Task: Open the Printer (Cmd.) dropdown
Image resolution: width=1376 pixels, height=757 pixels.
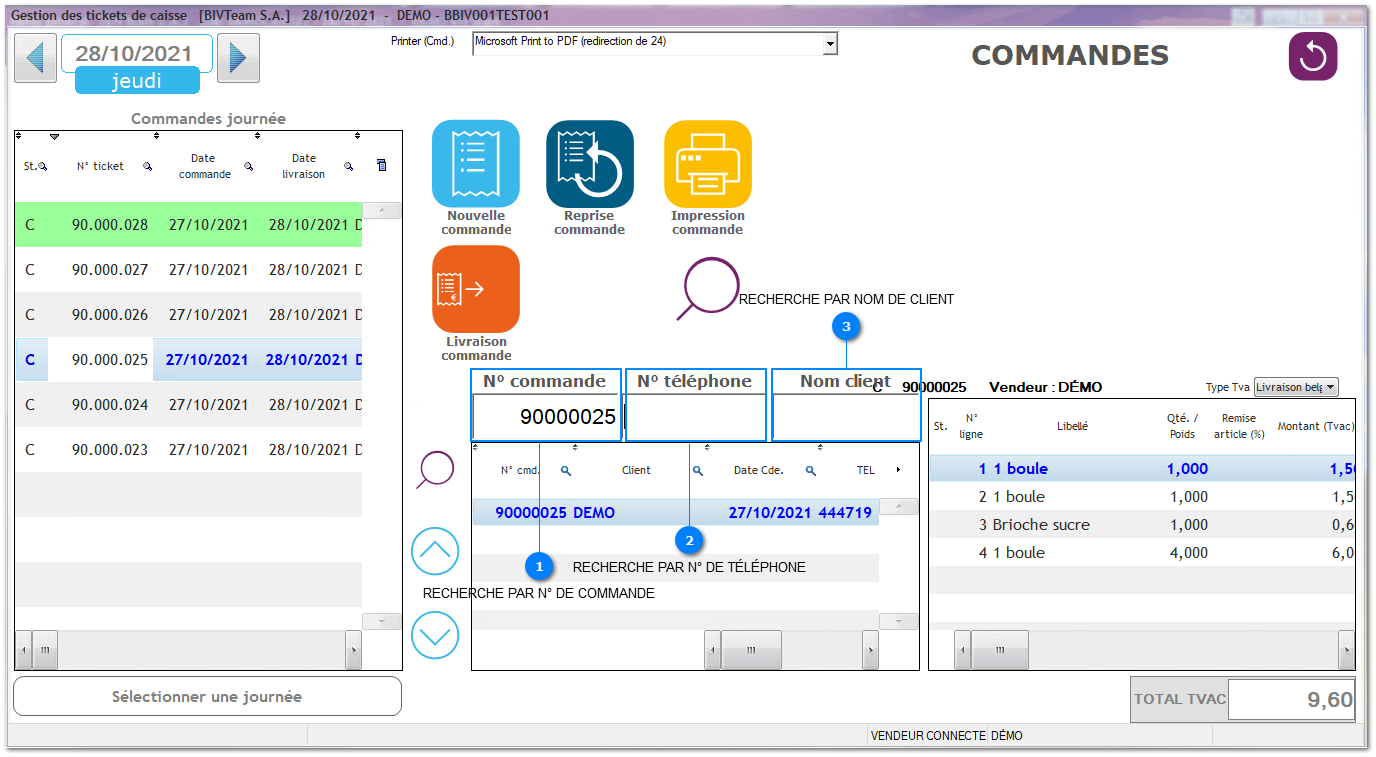Action: click(829, 43)
